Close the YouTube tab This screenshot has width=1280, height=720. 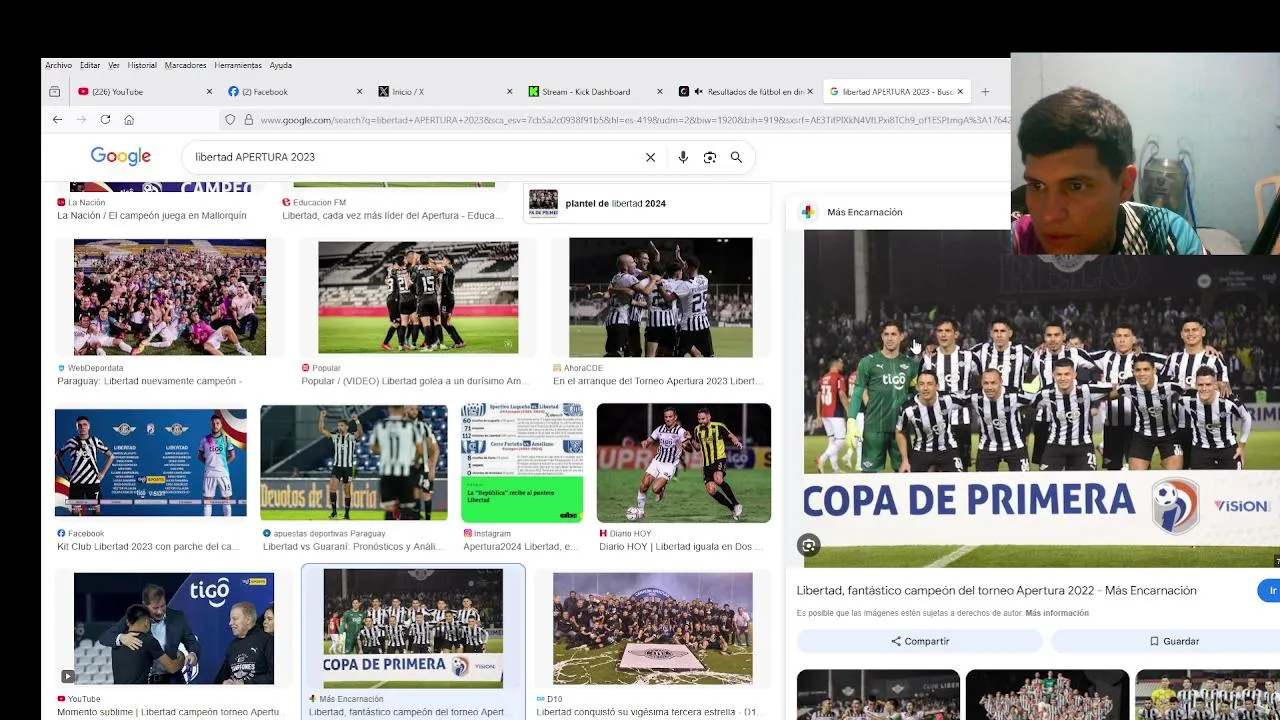[209, 91]
